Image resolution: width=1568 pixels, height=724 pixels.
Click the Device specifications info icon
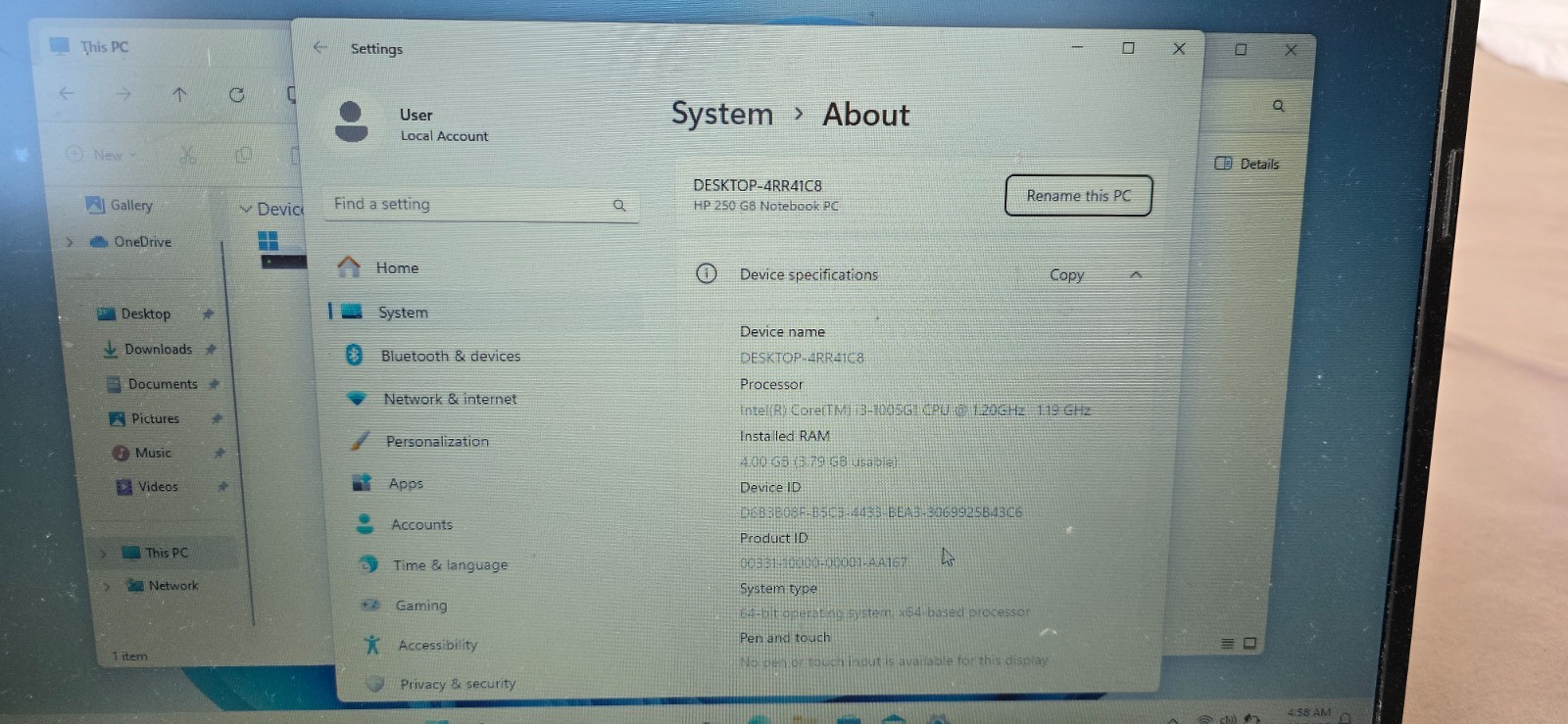(707, 273)
